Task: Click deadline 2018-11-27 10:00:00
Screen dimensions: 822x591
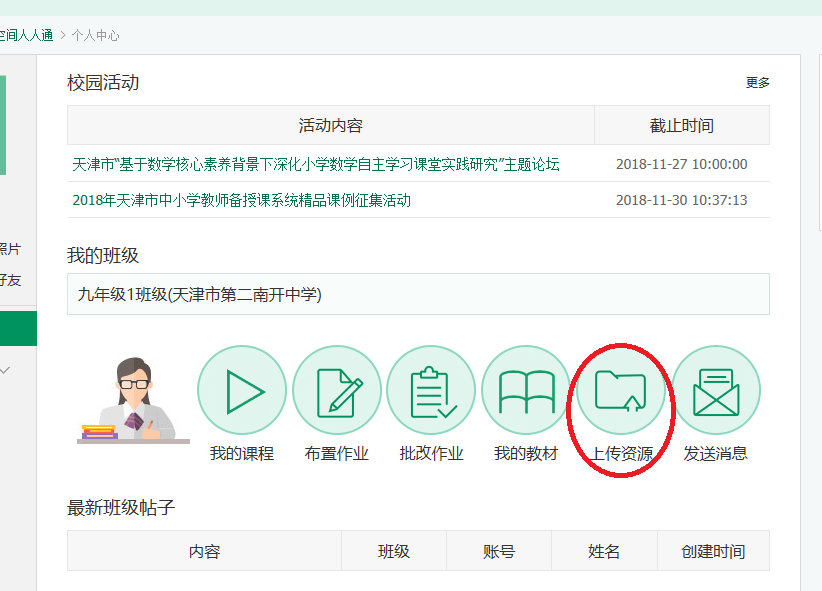Action: (682, 164)
